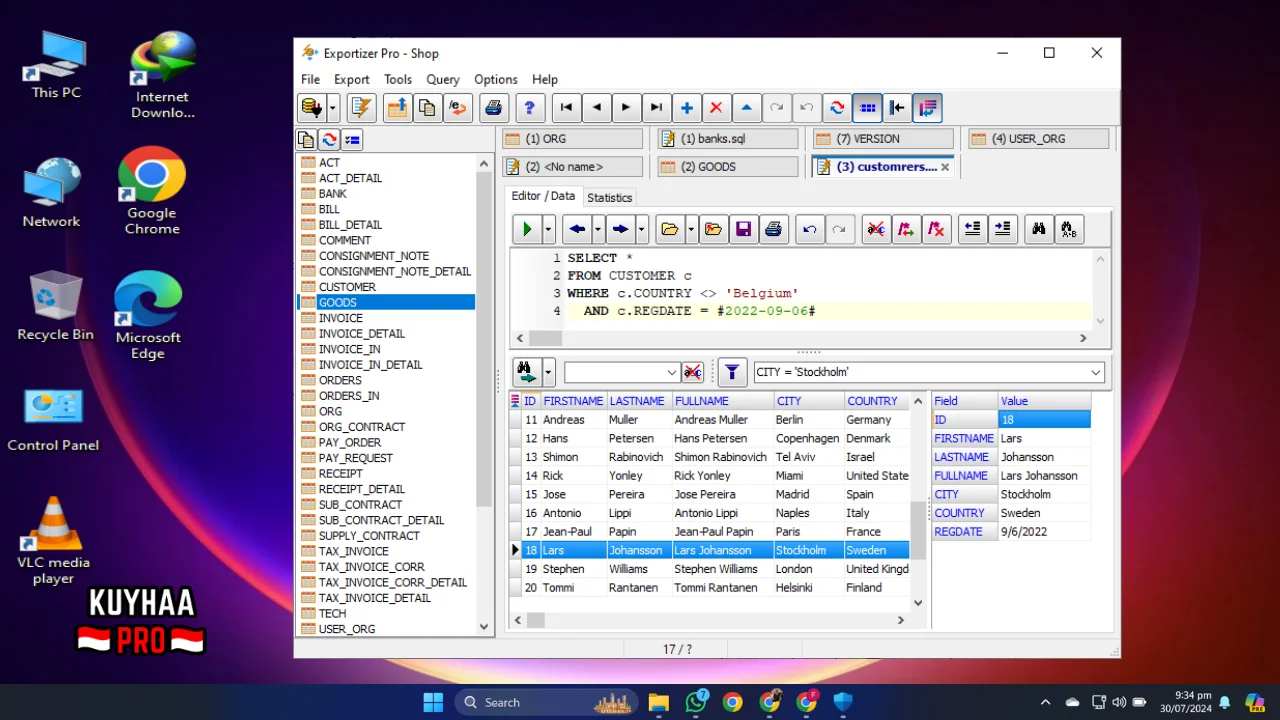Click the table list refresh icon
Viewport: 1280px width, 720px height.
click(329, 140)
